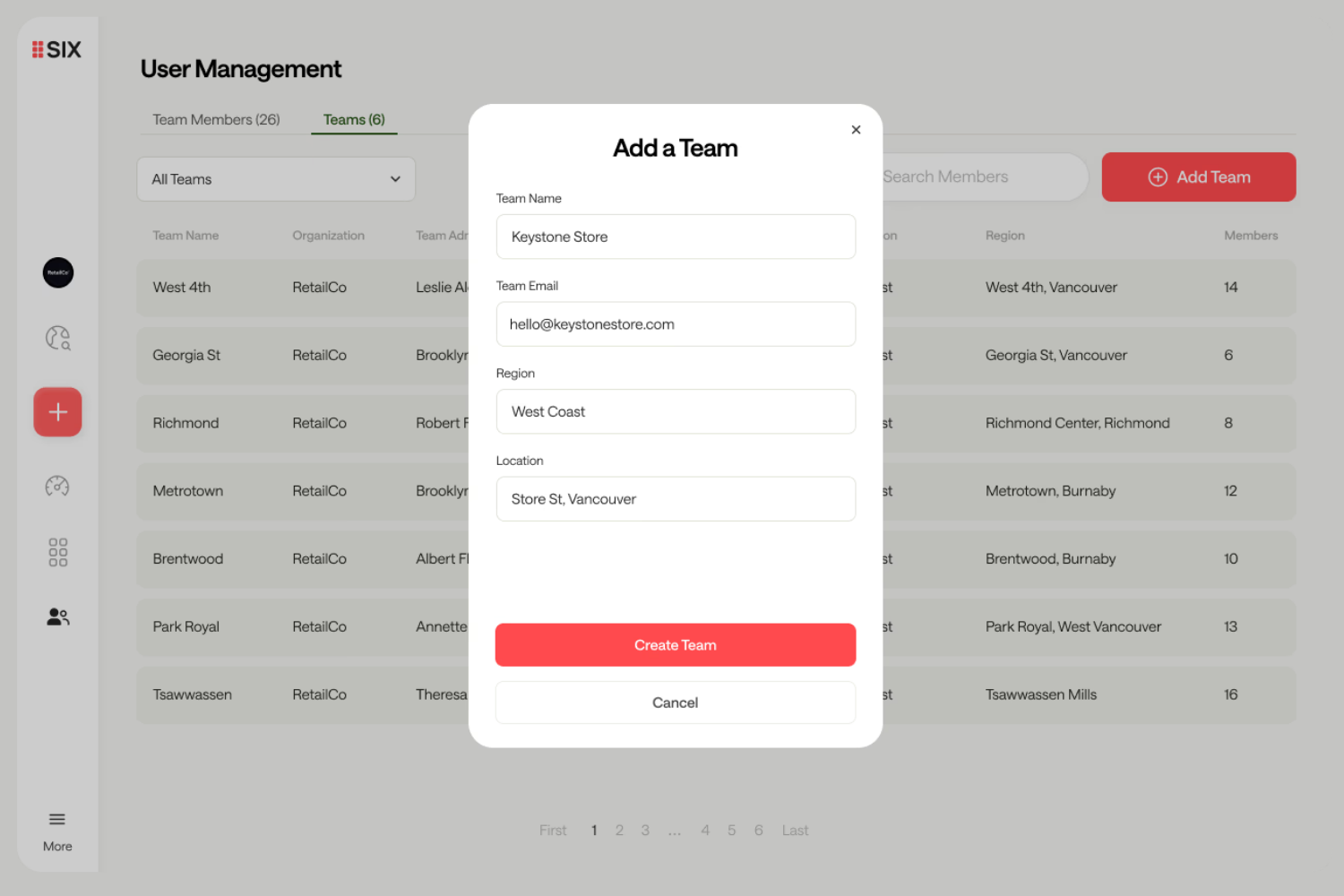Click RetailCo in the Tsawwassen row

click(320, 695)
